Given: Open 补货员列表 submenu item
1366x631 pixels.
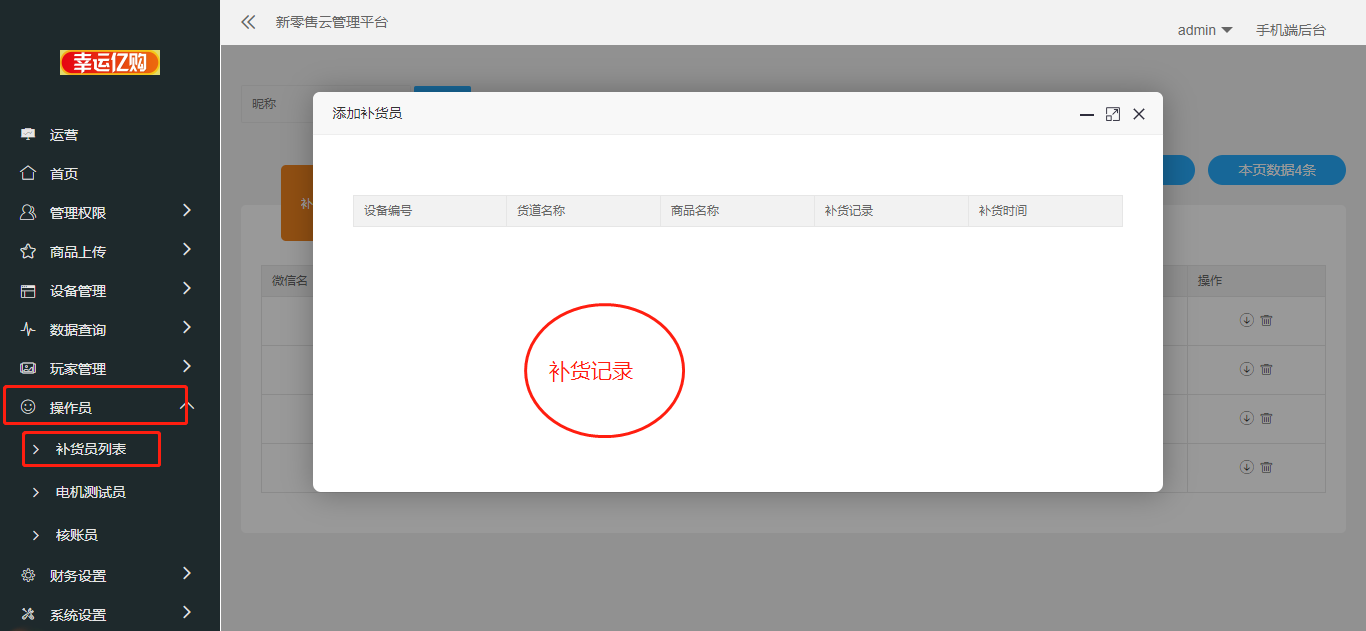Looking at the screenshot, I should point(91,450).
